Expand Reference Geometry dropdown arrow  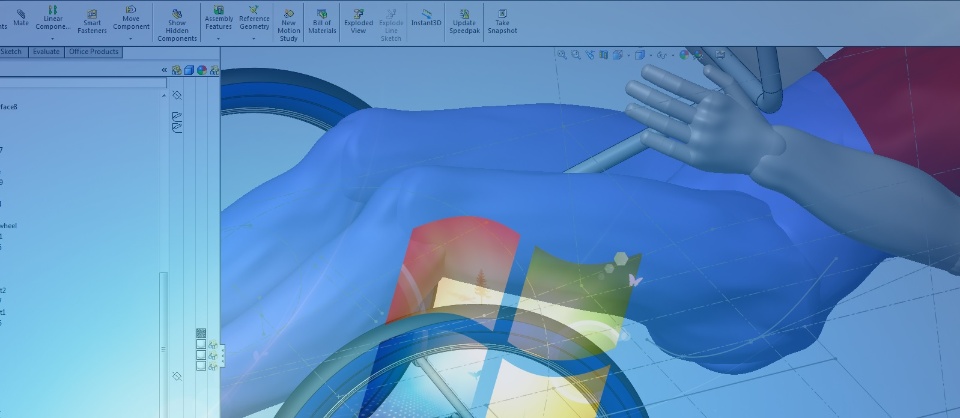tap(254, 39)
